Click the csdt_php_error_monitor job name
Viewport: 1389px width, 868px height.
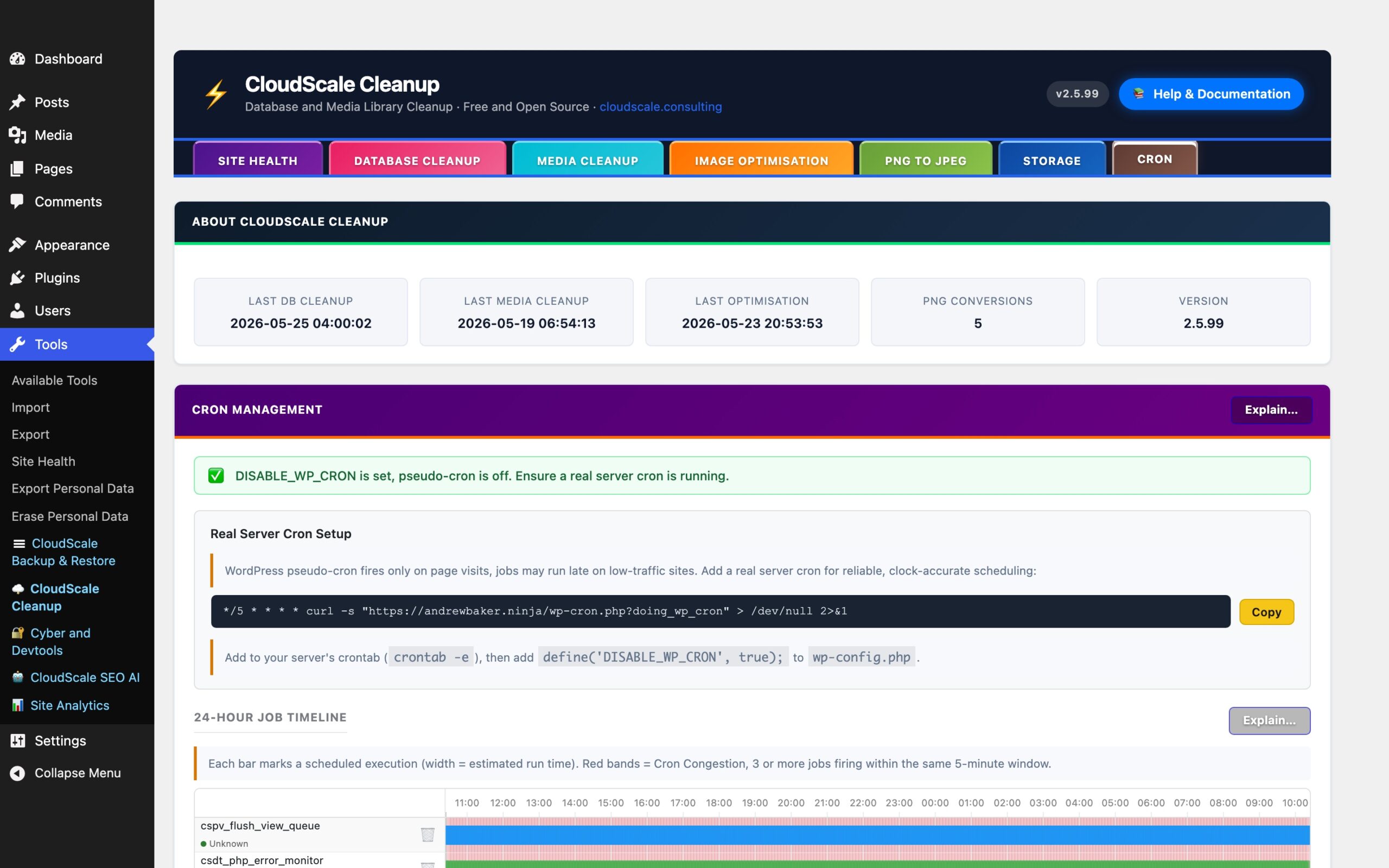(262, 860)
